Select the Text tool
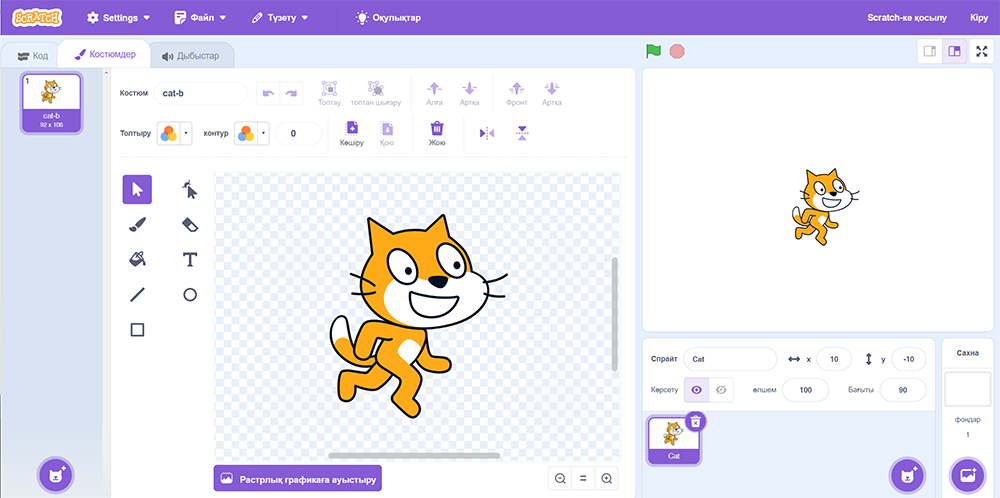Image resolution: width=1000 pixels, height=498 pixels. coord(189,259)
